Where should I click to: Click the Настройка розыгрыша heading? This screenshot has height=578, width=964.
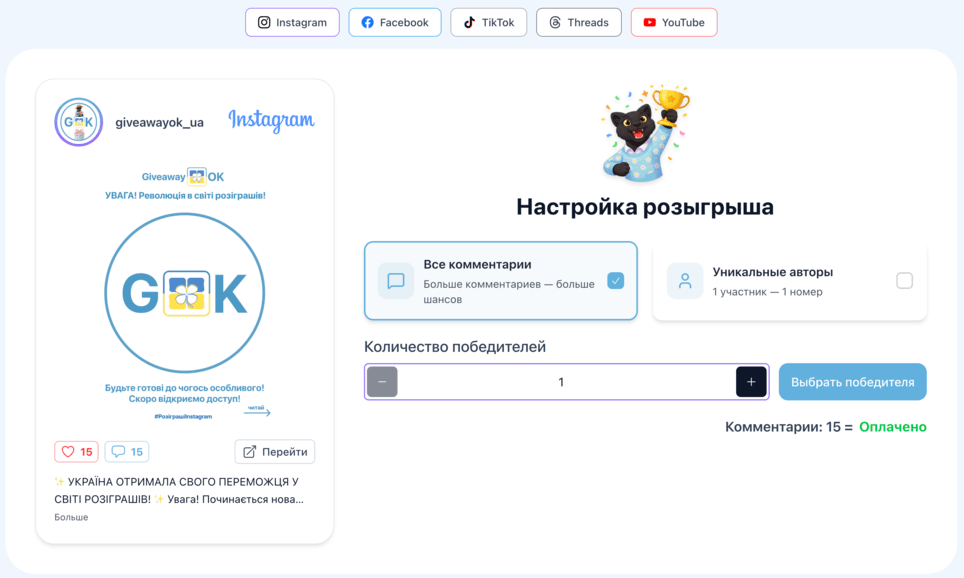pyautogui.click(x=645, y=207)
